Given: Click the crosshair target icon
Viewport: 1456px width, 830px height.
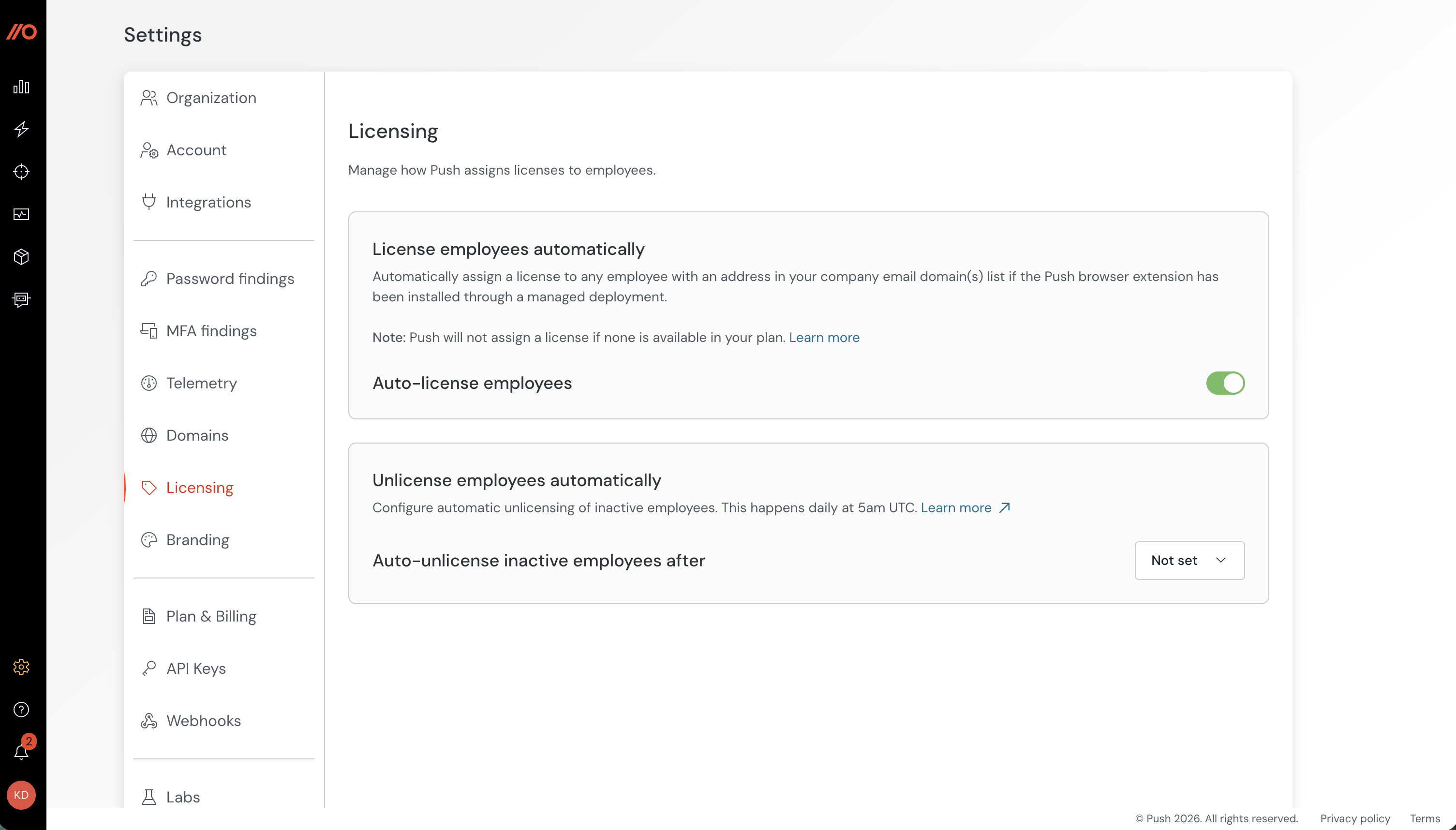Looking at the screenshot, I should click(x=21, y=172).
